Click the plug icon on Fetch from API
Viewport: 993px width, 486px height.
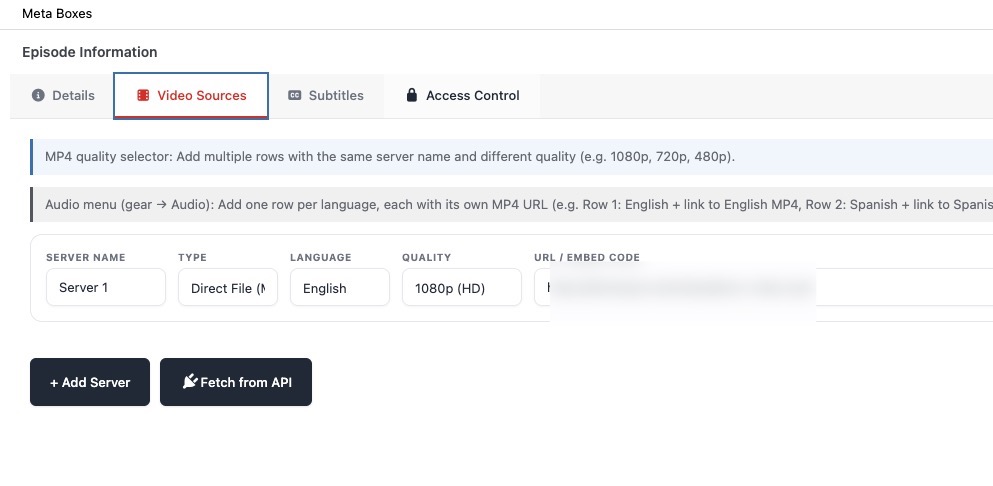click(x=189, y=382)
